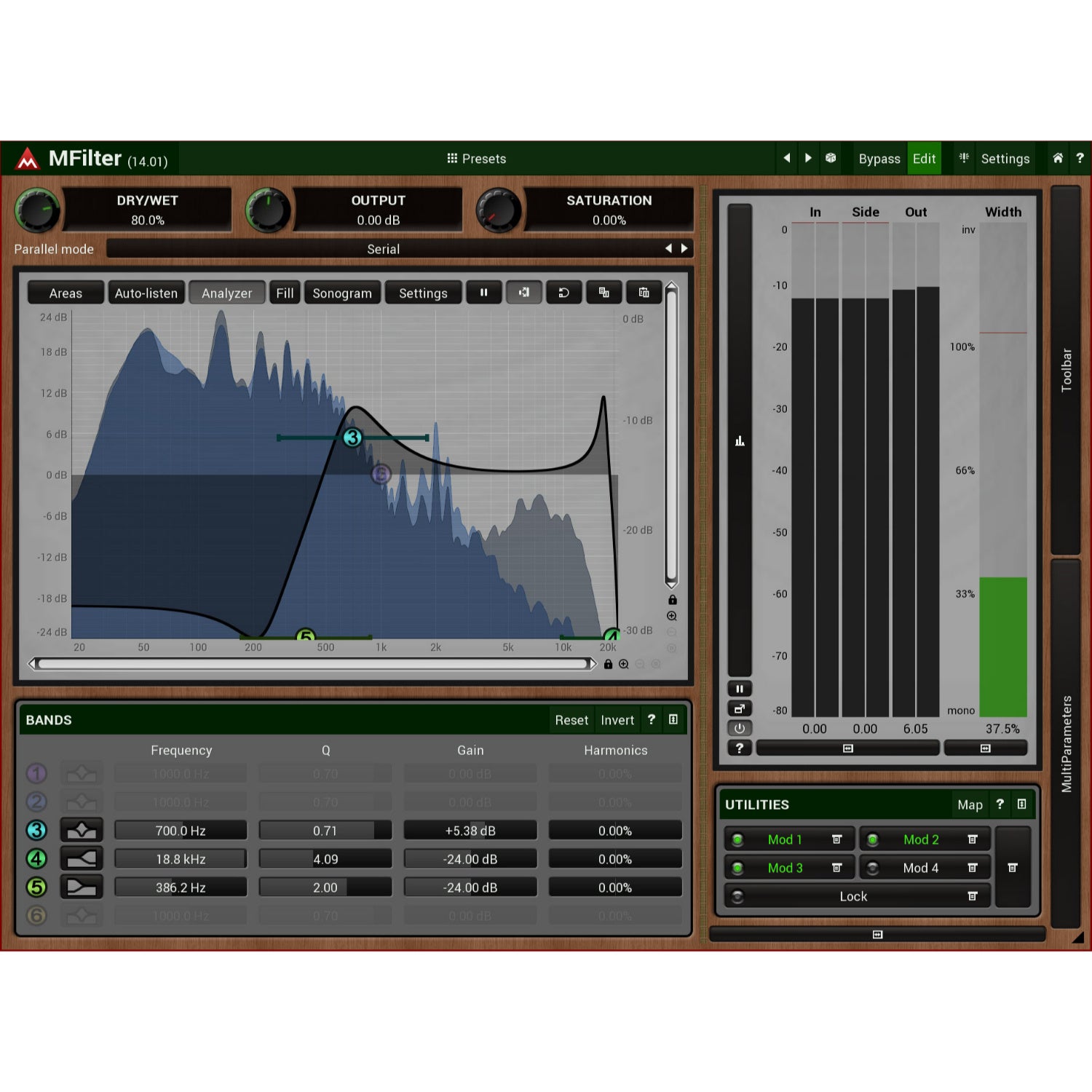1092x1092 pixels.
Task: Open the MultiParameters side panel
Action: tap(1067, 743)
